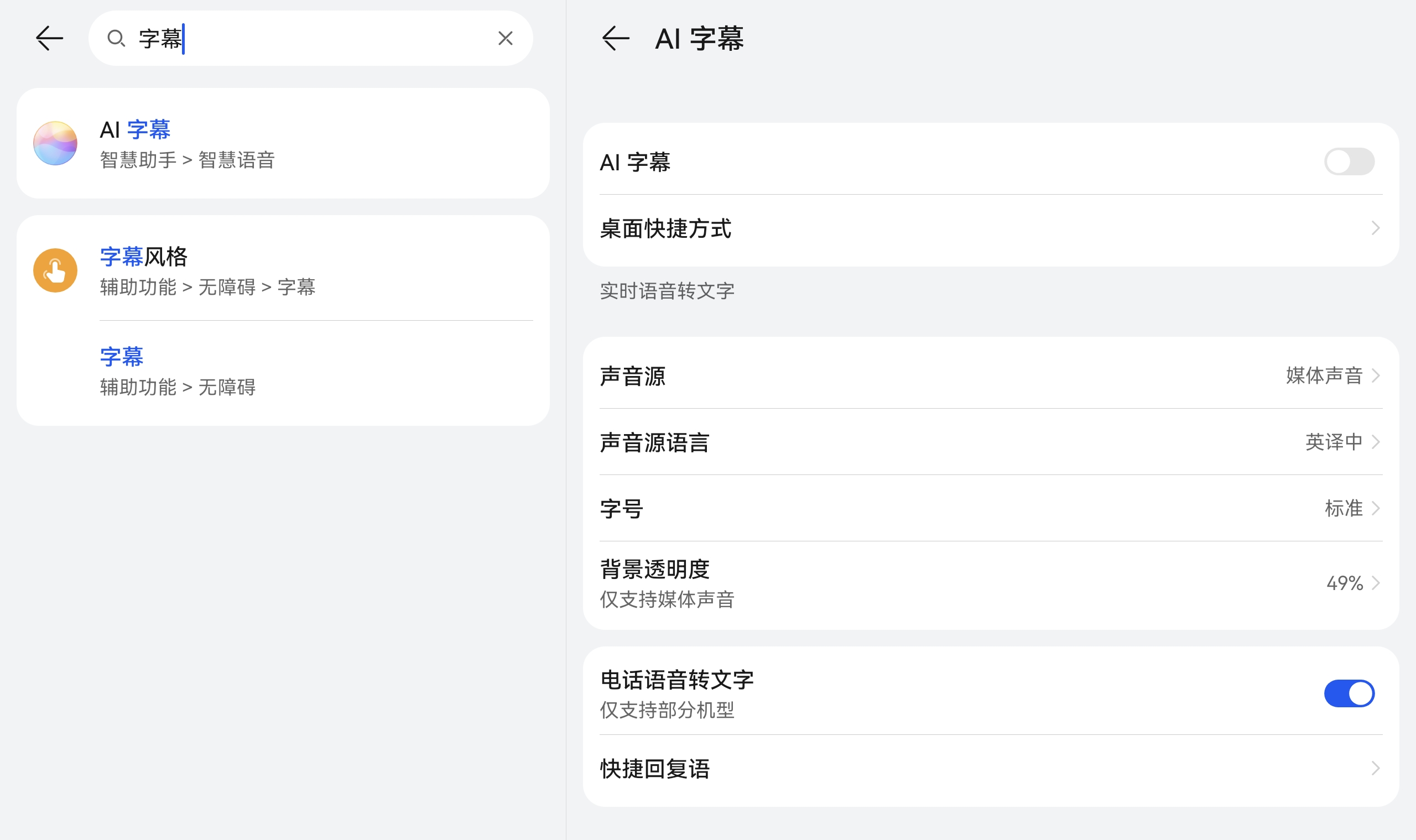Click the colorful 智慧助手 orb icon
This screenshot has height=840, width=1416.
point(55,143)
